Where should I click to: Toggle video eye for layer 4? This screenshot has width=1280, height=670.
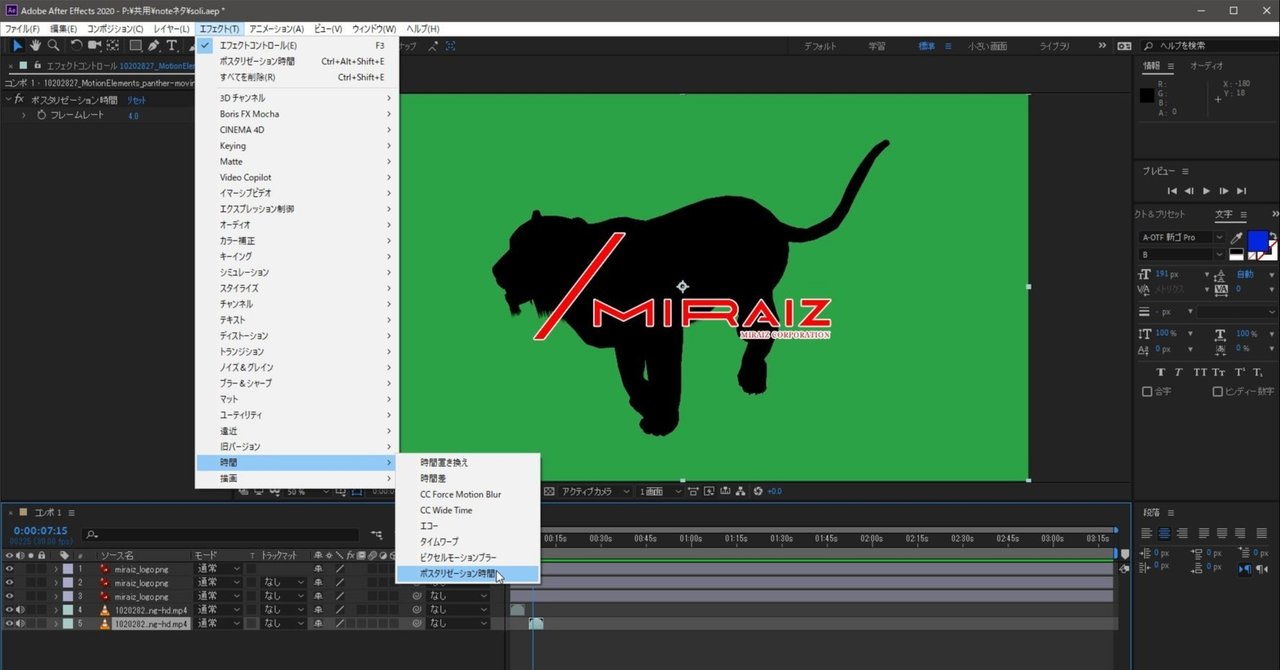10,610
